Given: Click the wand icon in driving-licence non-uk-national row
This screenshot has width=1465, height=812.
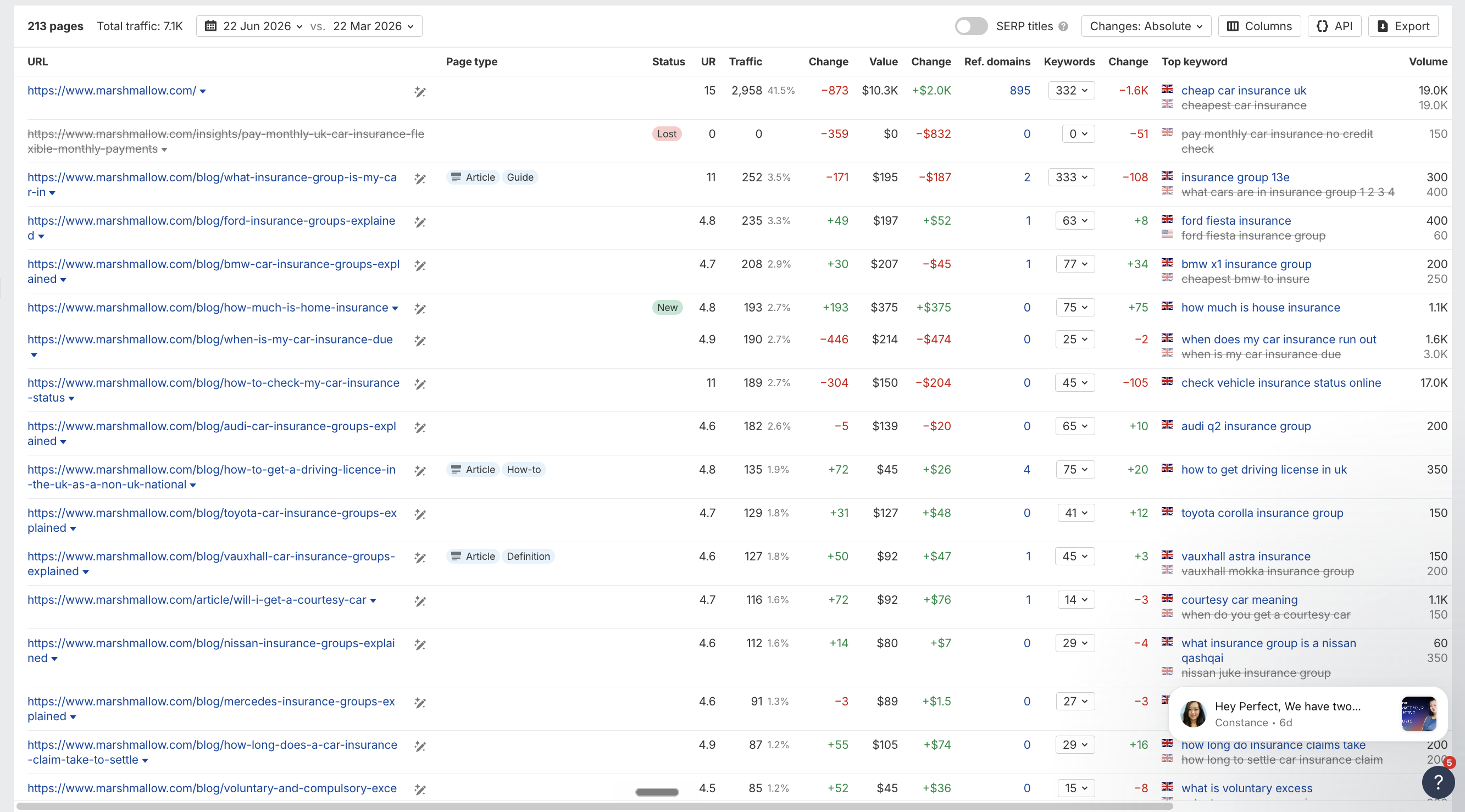Looking at the screenshot, I should 420,471.
